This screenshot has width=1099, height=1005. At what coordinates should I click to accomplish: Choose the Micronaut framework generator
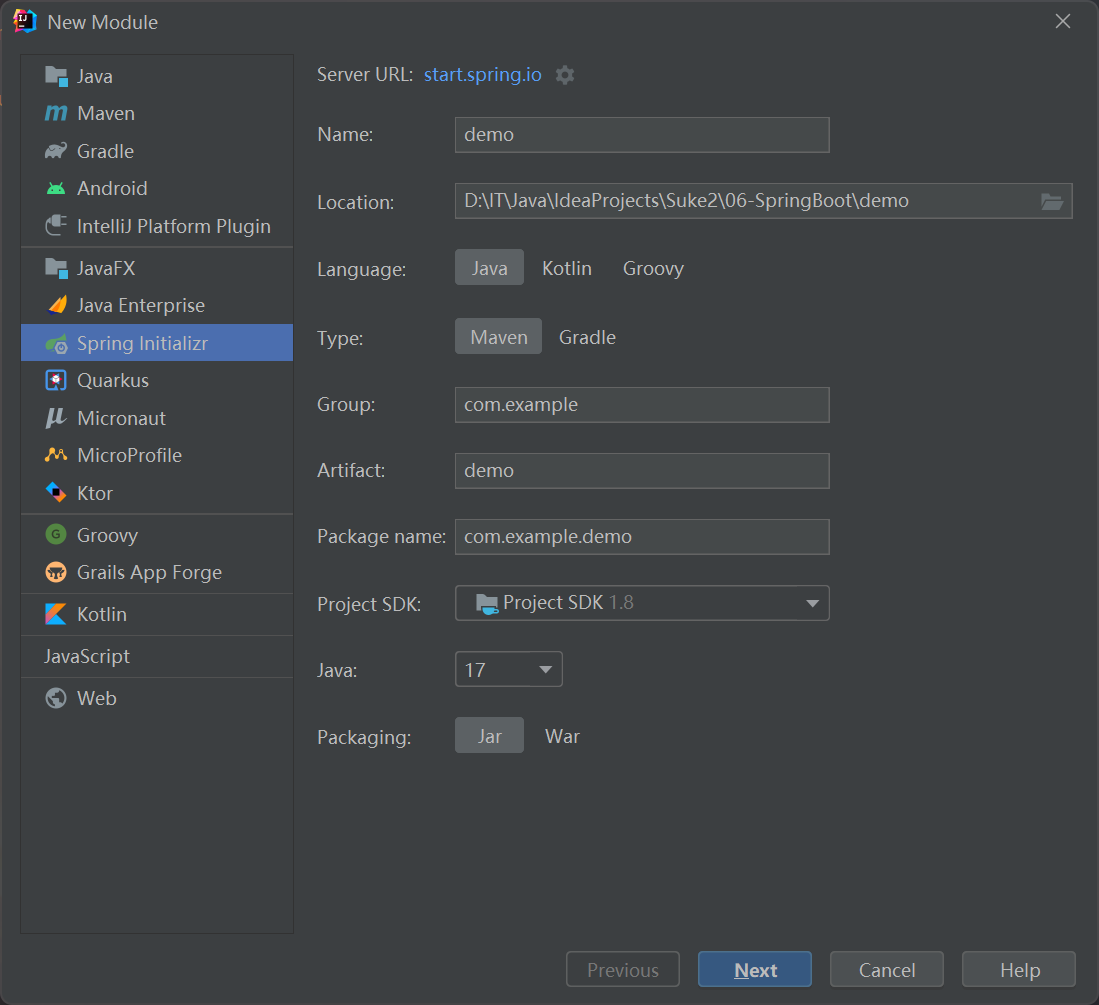click(120, 418)
